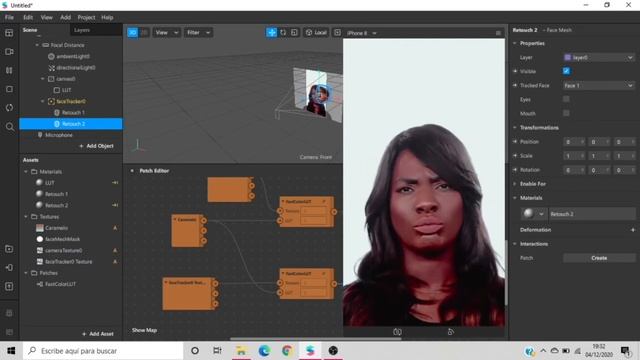This screenshot has width=640, height=360.
Task: Restart the effect using the refresh icon
Action: [x=9, y=108]
